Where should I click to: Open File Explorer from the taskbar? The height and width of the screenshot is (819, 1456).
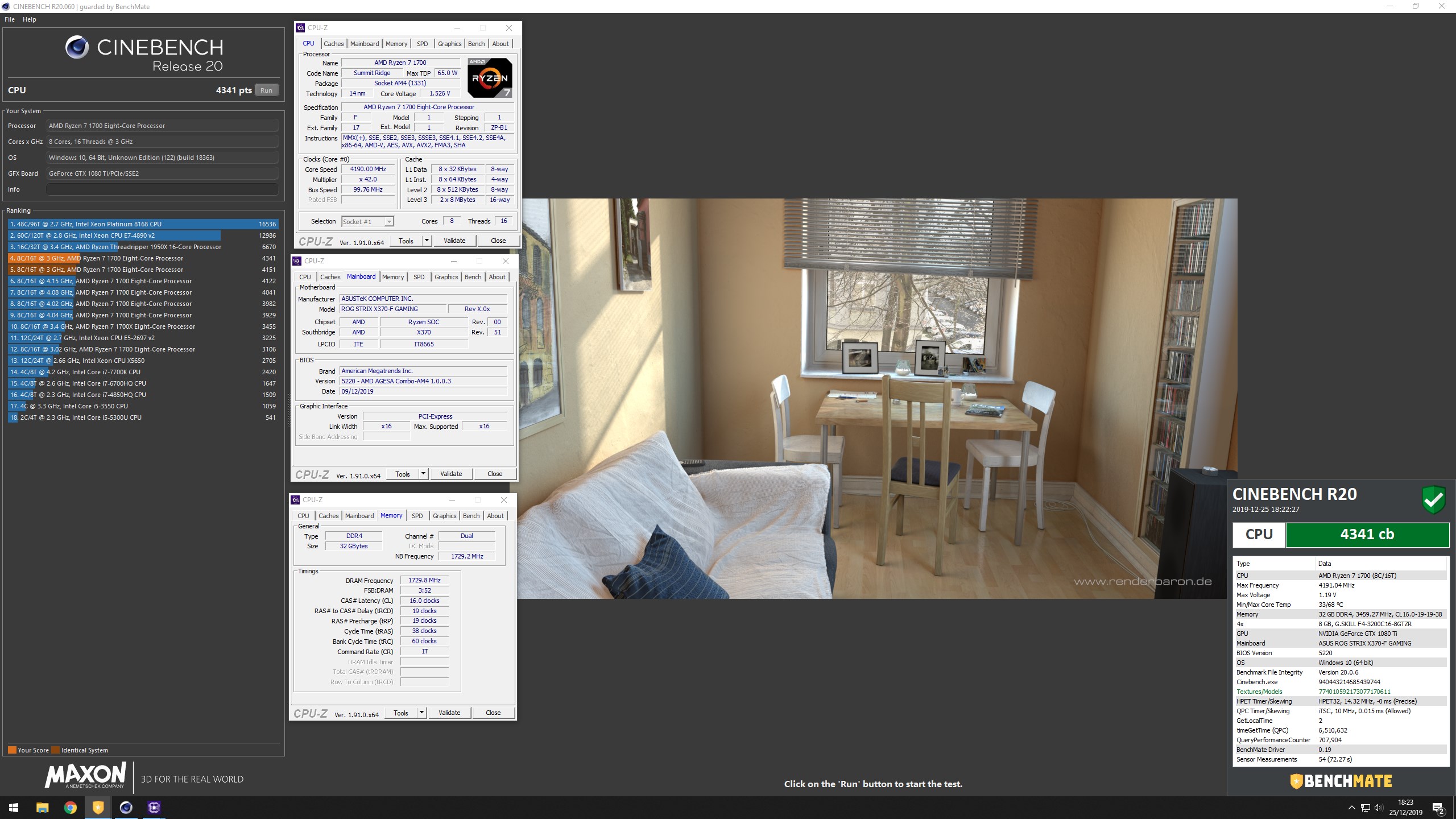tap(42, 808)
